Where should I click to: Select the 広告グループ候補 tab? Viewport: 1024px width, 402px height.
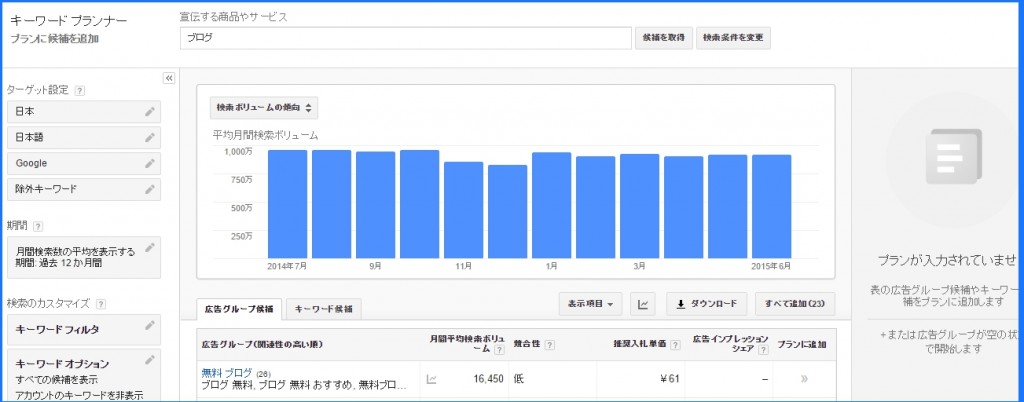point(239,309)
